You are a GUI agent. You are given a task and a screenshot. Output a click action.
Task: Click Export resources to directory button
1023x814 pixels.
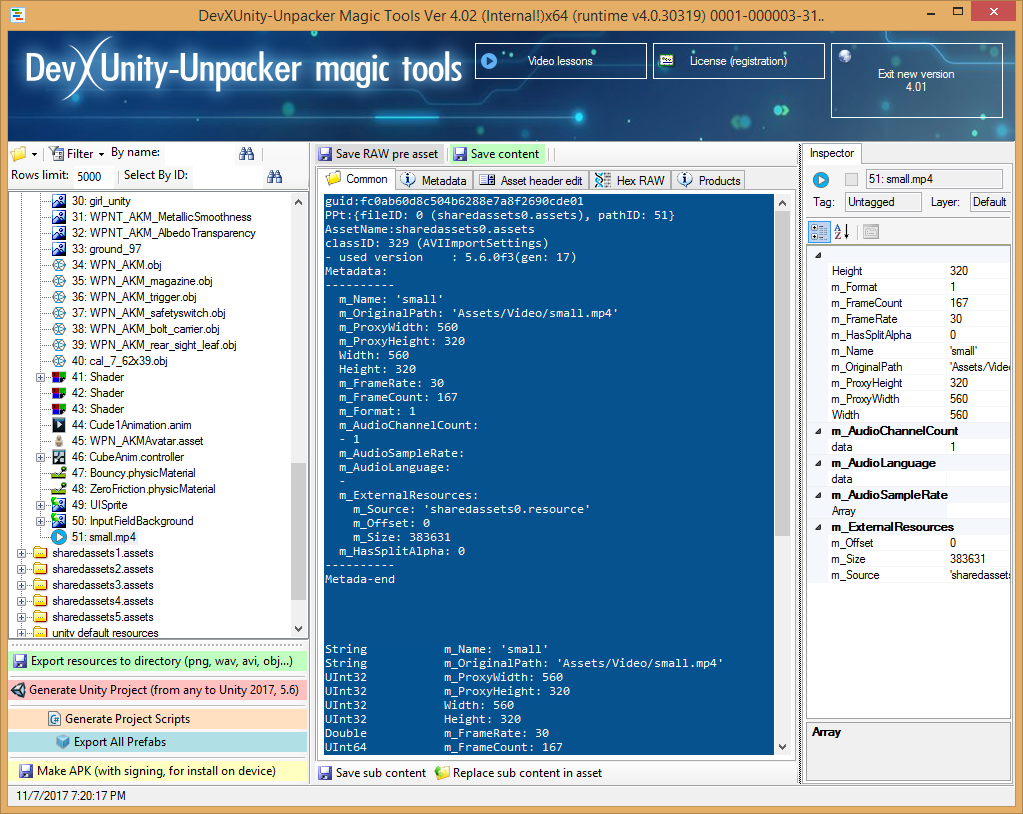(x=158, y=661)
